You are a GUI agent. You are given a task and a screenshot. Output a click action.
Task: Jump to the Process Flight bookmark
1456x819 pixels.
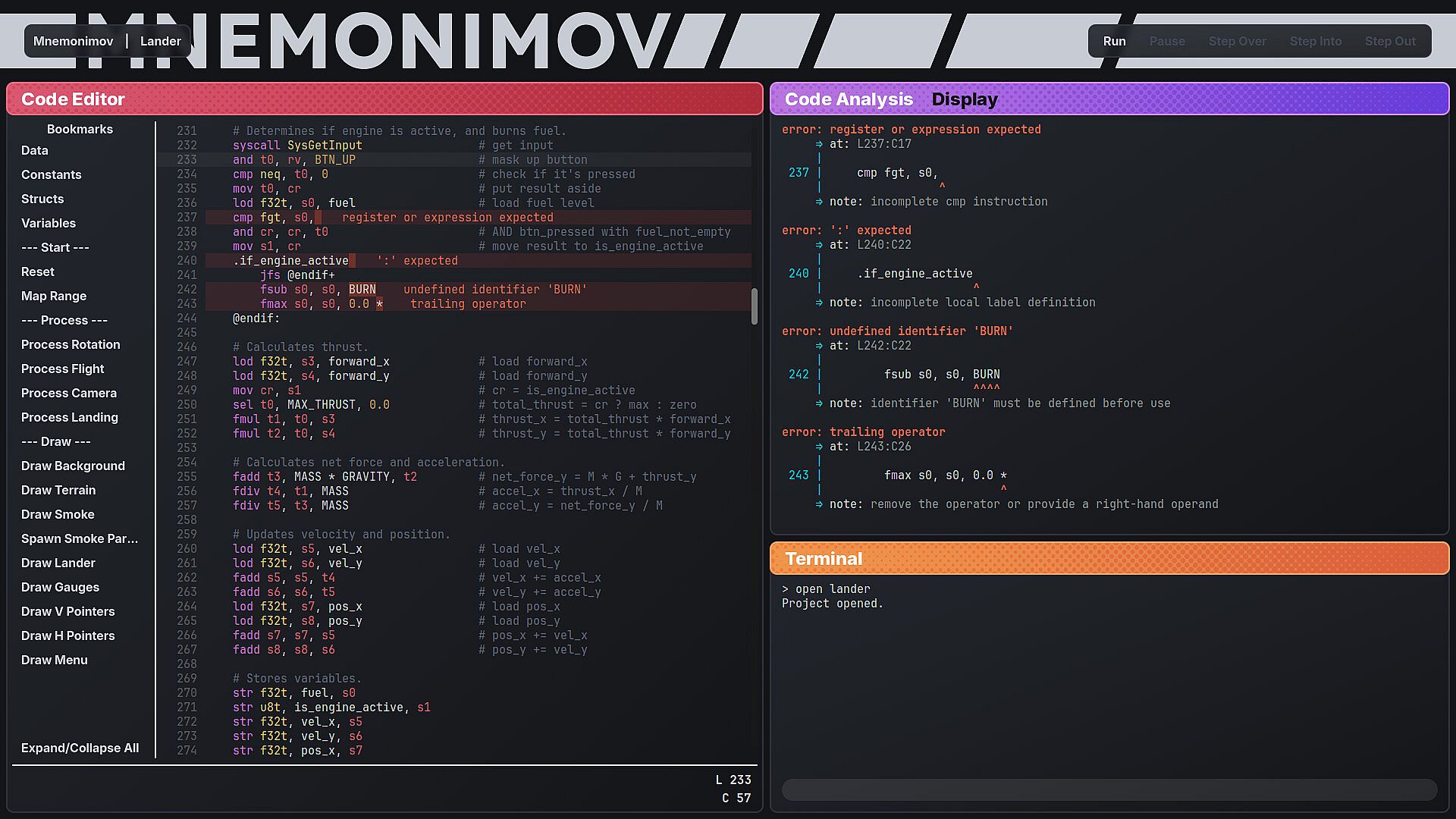click(x=63, y=369)
